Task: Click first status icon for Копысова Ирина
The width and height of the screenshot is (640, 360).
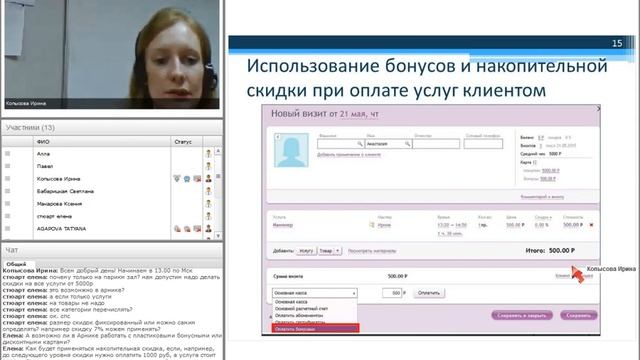Action: click(x=177, y=178)
